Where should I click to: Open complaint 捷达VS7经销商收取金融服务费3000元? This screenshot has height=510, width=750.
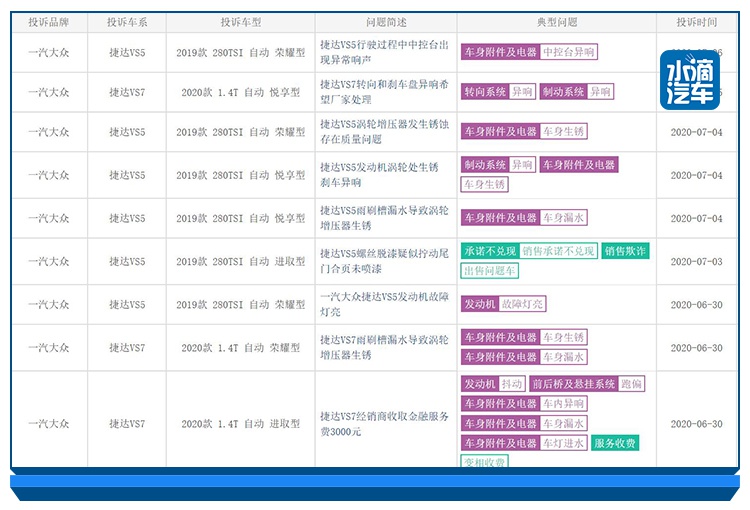[385, 423]
